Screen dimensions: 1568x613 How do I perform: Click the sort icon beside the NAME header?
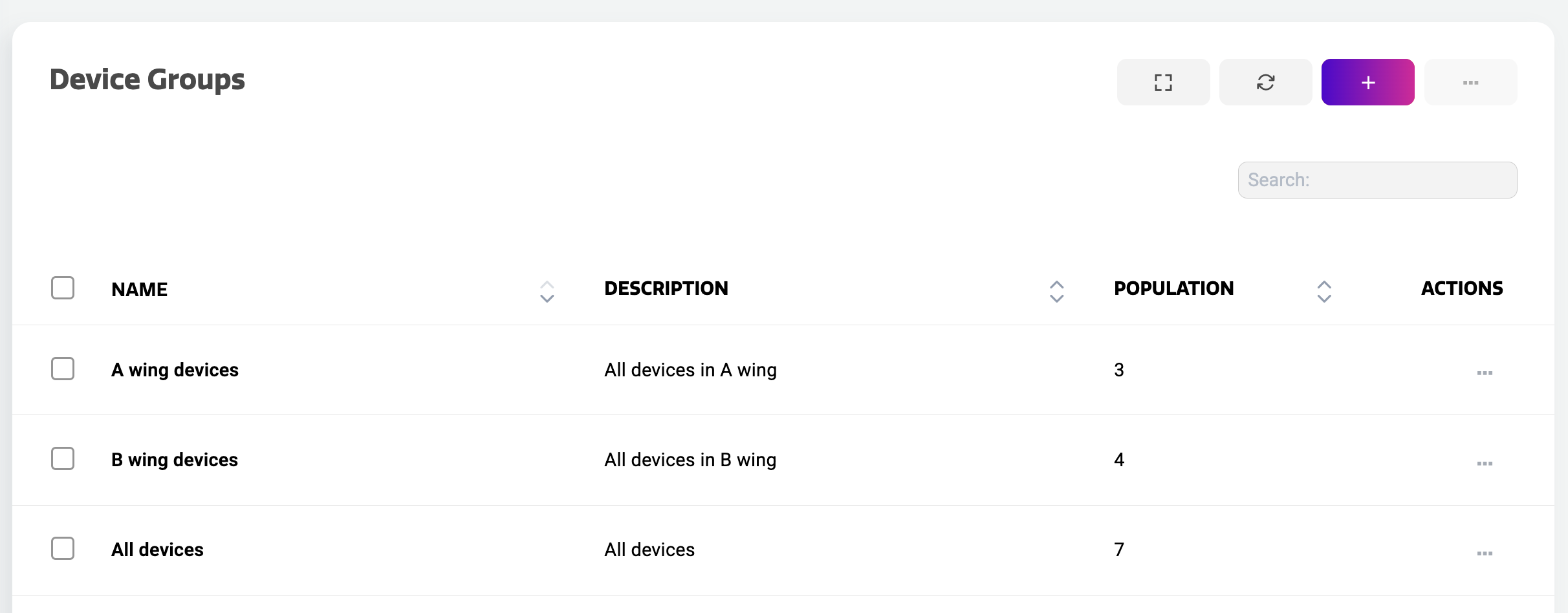pyautogui.click(x=547, y=292)
